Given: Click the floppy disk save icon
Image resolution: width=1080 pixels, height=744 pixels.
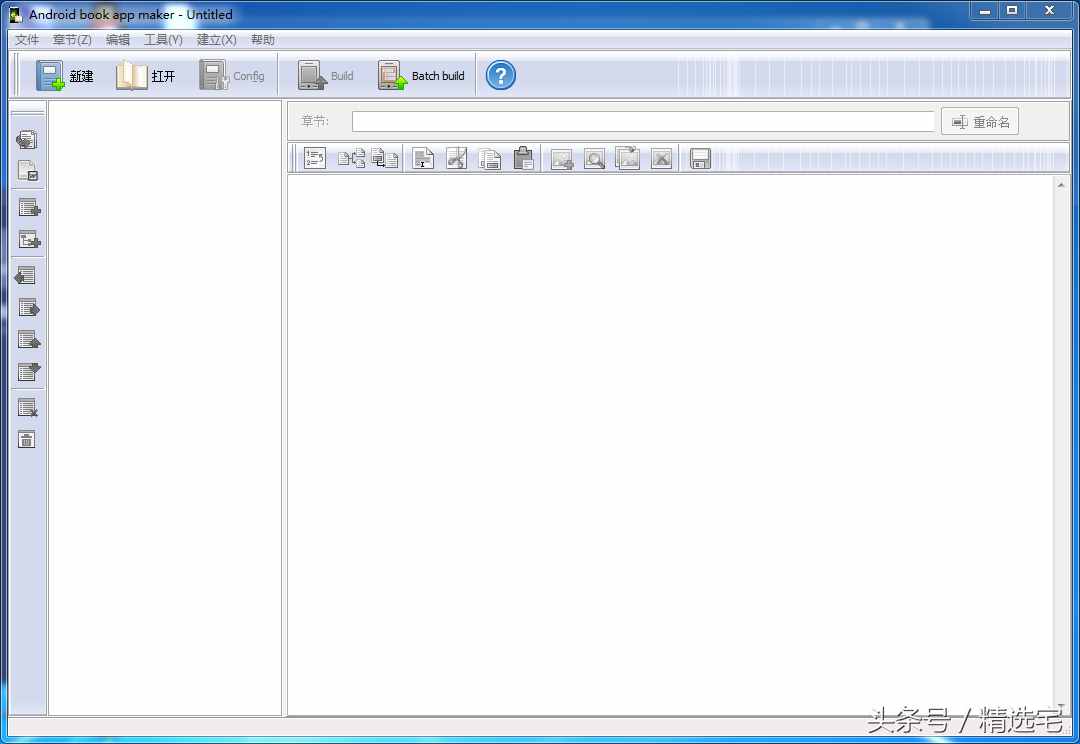Looking at the screenshot, I should (x=700, y=158).
